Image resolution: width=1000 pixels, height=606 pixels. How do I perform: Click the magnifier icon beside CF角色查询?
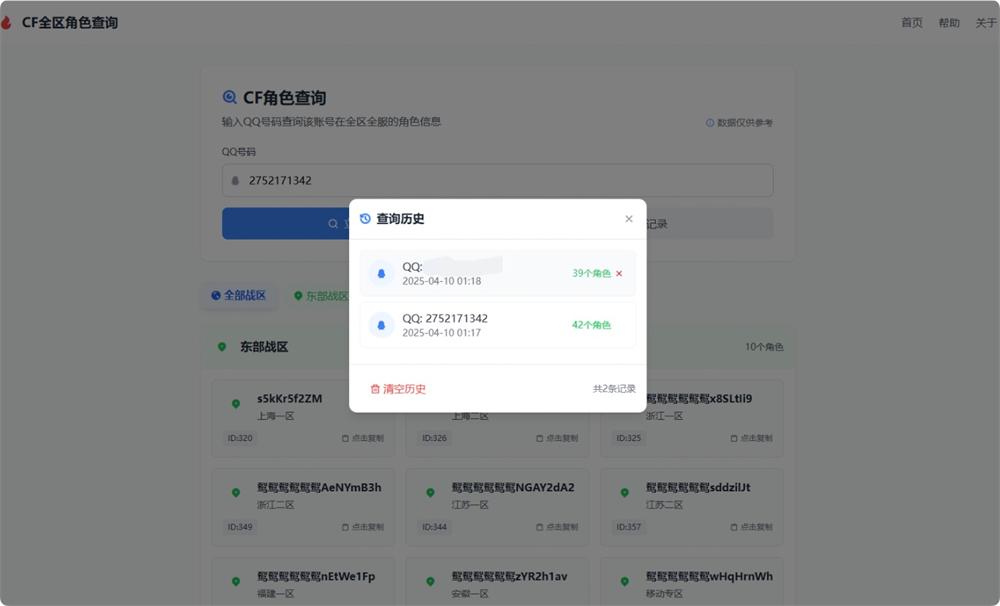click(x=230, y=98)
